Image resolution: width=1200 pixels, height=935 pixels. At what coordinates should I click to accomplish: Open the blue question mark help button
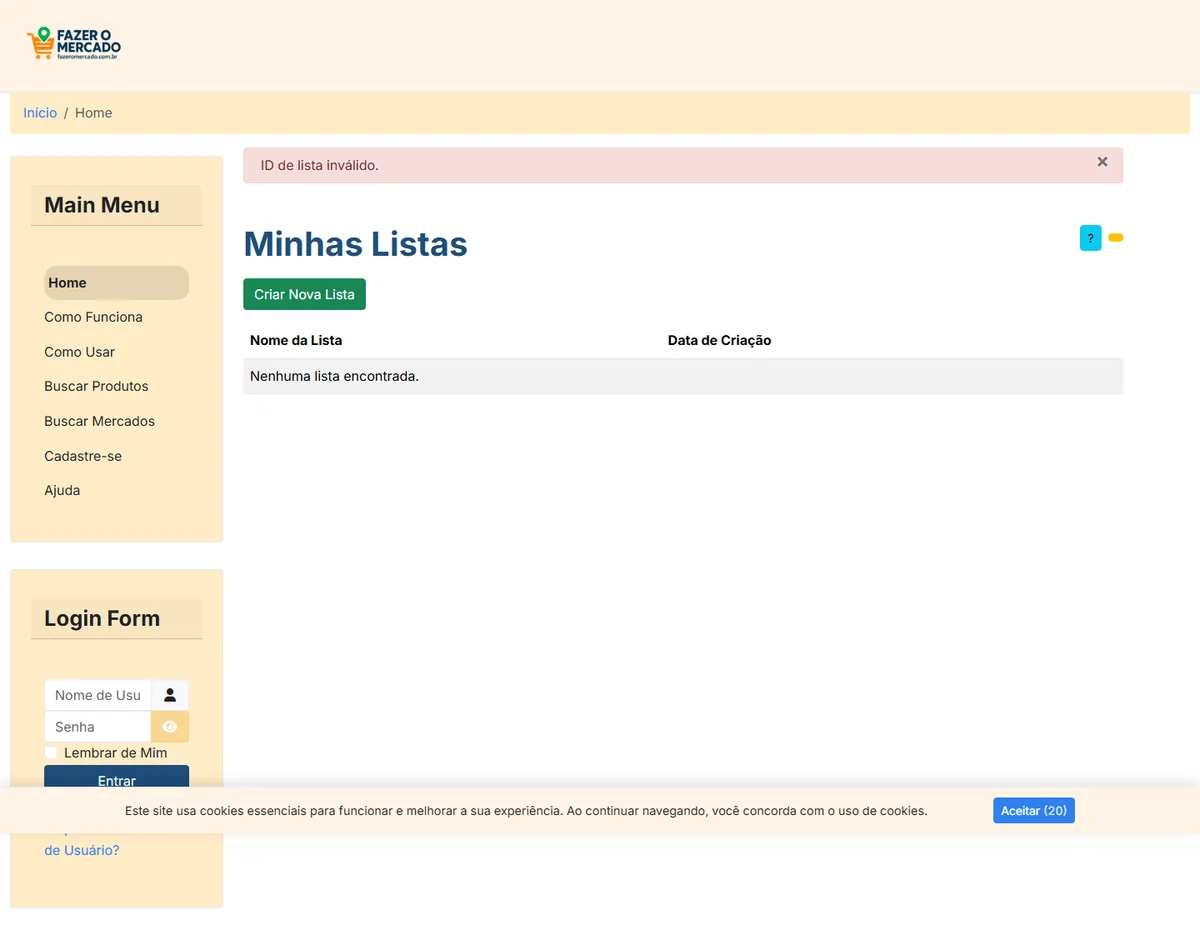[x=1090, y=238]
